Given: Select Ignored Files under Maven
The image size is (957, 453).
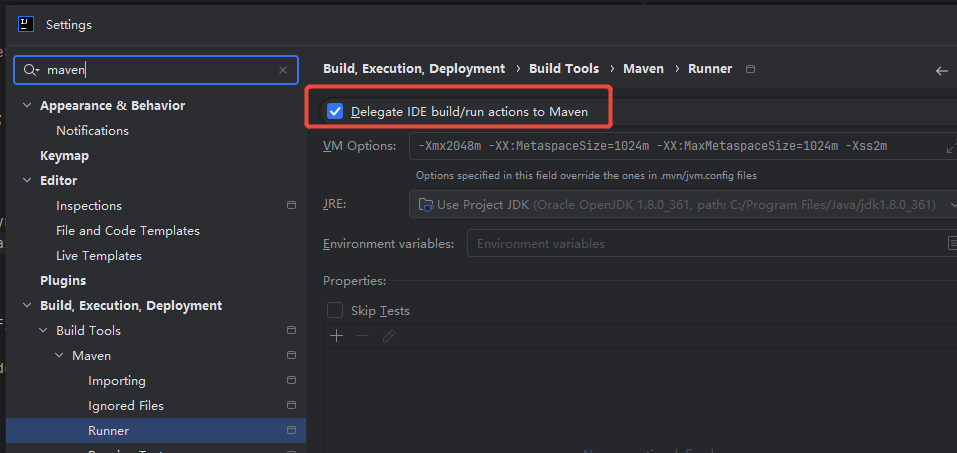Looking at the screenshot, I should coord(126,406).
